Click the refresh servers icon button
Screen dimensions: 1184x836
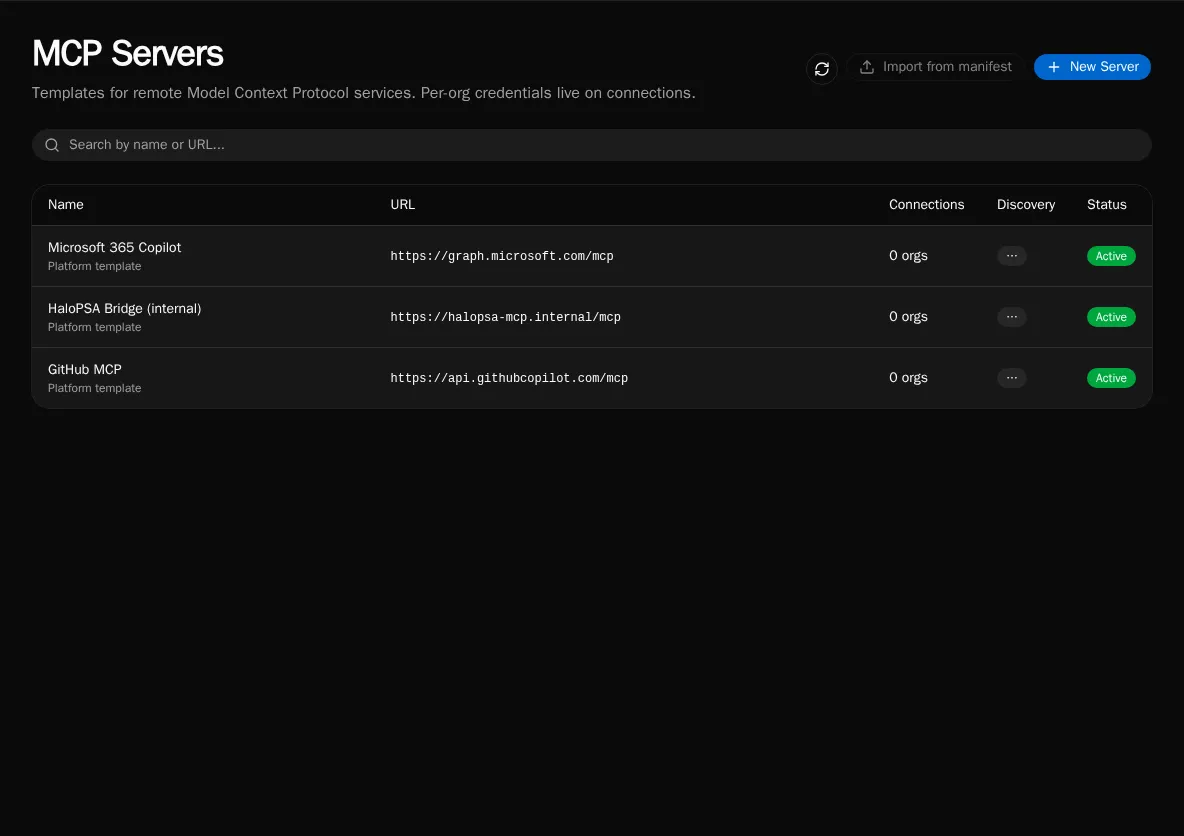822,69
